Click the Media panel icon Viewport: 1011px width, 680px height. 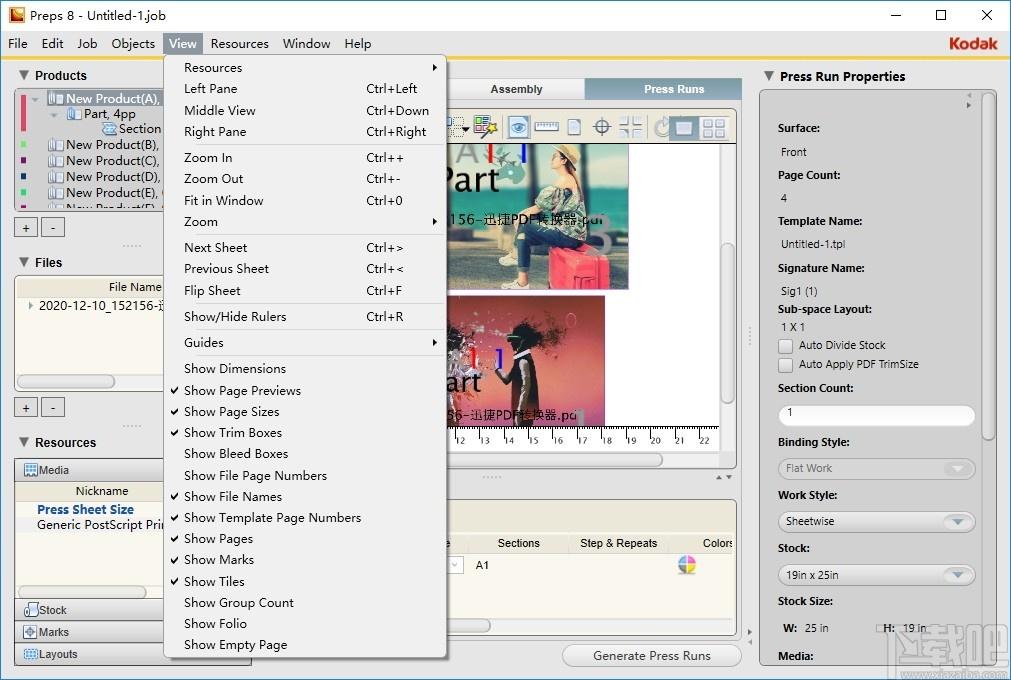30,470
